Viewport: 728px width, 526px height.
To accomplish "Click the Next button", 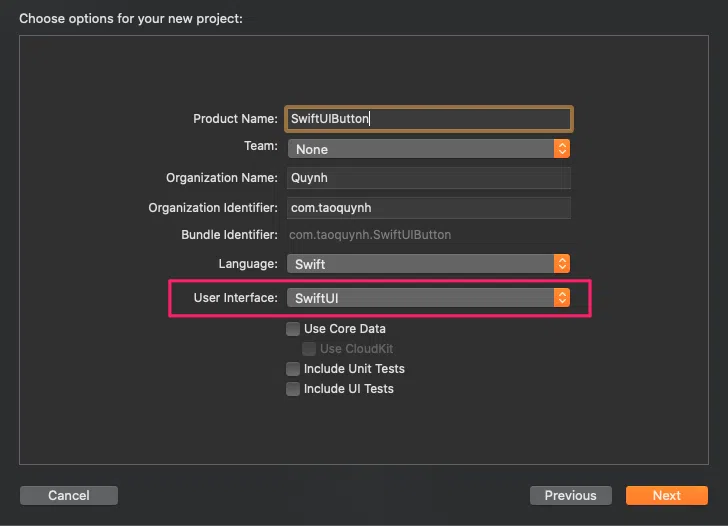I will (667, 495).
